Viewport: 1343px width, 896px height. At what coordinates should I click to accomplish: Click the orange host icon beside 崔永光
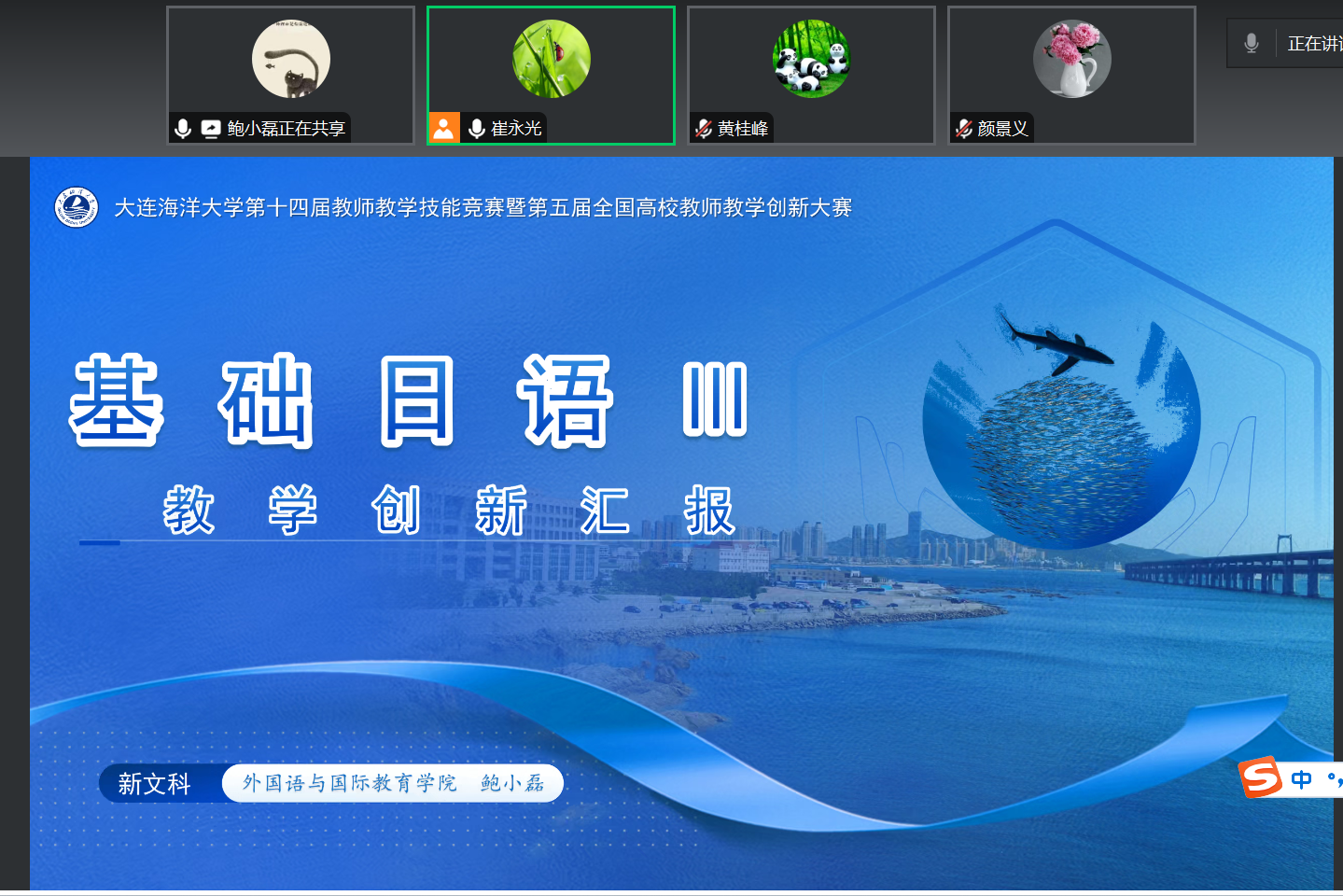(444, 128)
